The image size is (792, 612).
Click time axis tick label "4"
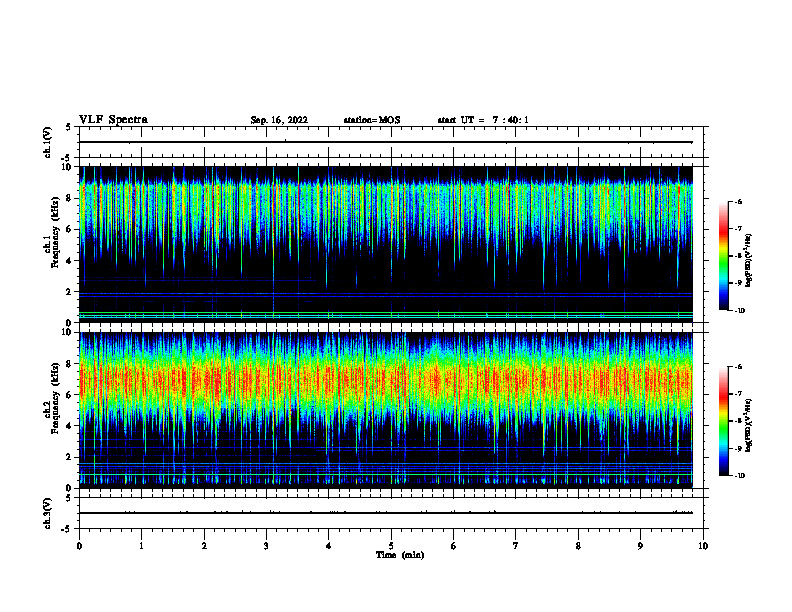(x=329, y=546)
